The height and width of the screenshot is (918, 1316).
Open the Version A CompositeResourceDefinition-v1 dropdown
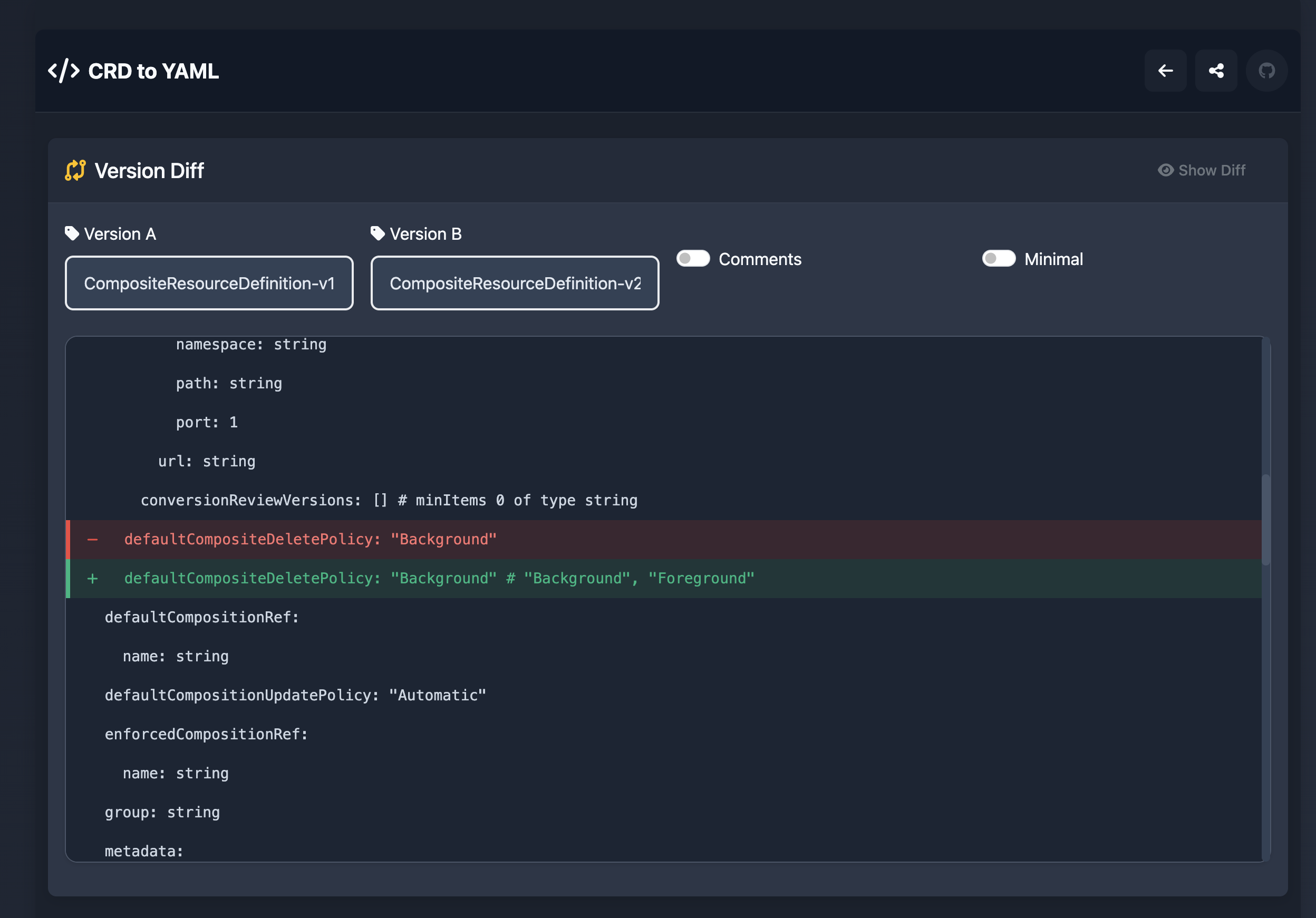pyautogui.click(x=209, y=283)
